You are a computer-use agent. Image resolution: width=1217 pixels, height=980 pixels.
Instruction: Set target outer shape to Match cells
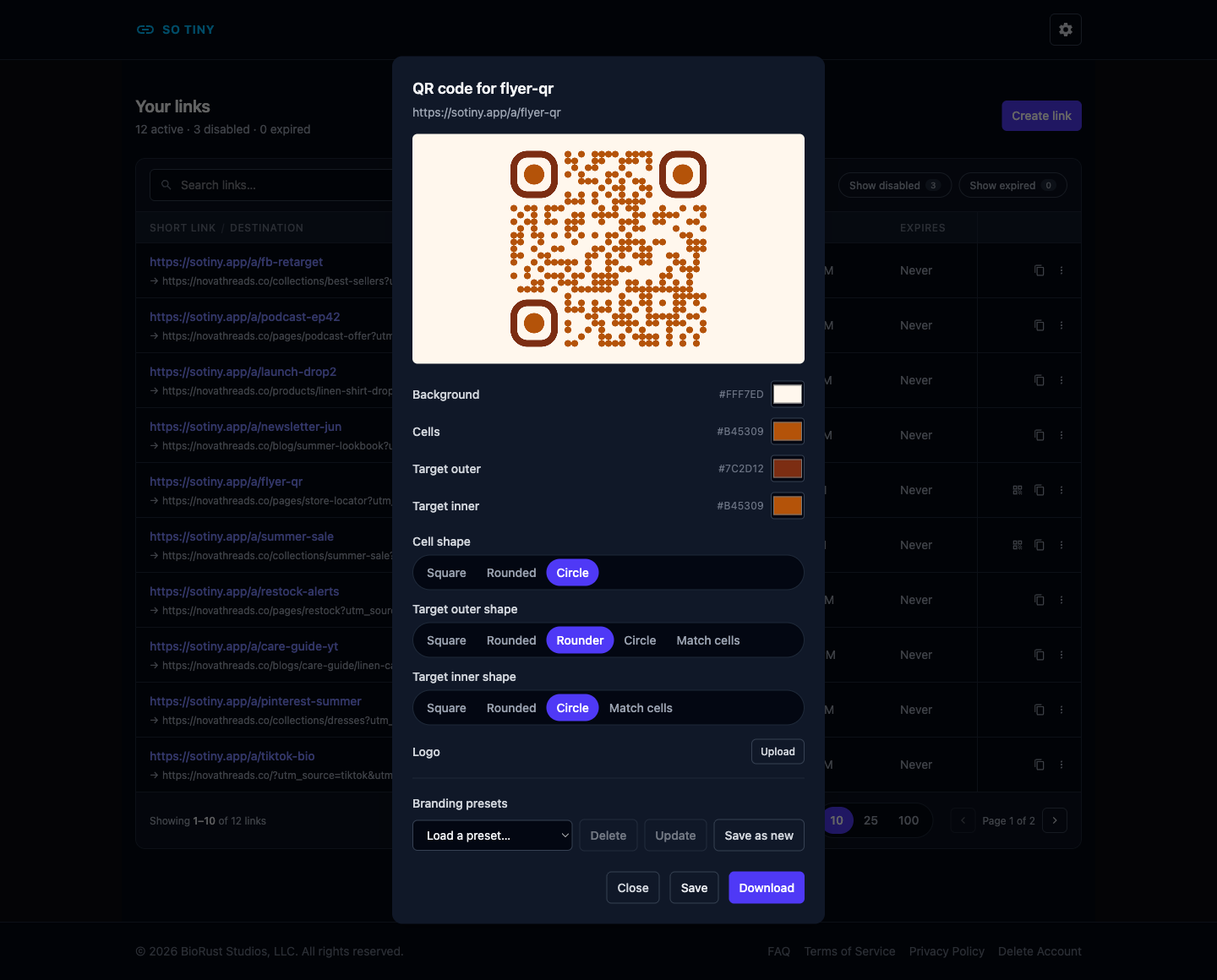(708, 640)
